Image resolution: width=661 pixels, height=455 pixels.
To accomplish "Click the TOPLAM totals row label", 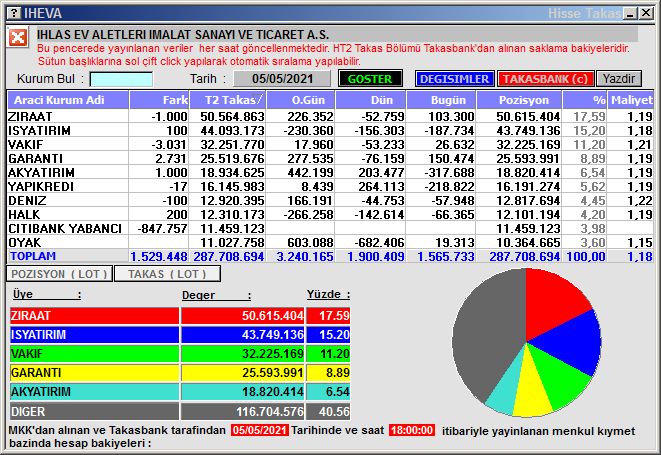I will pyautogui.click(x=33, y=256).
